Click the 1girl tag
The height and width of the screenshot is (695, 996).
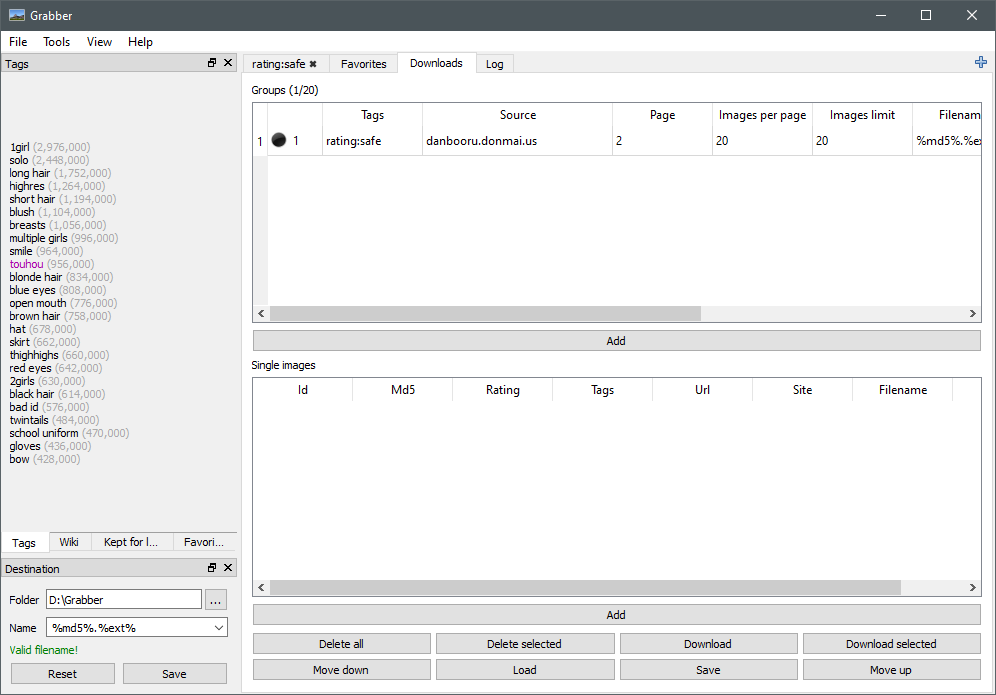(19, 147)
